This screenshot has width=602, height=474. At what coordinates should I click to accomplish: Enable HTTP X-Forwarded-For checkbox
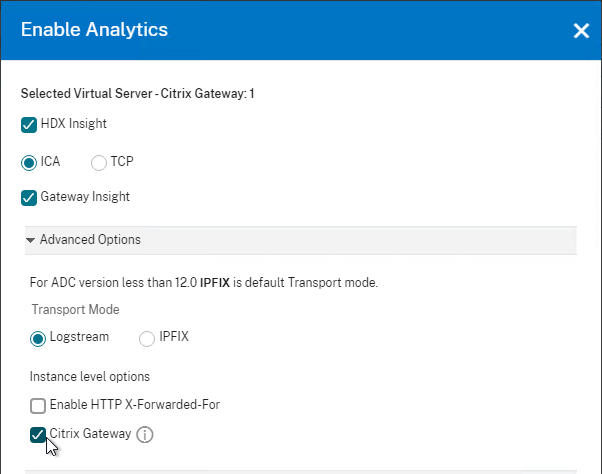pos(38,406)
